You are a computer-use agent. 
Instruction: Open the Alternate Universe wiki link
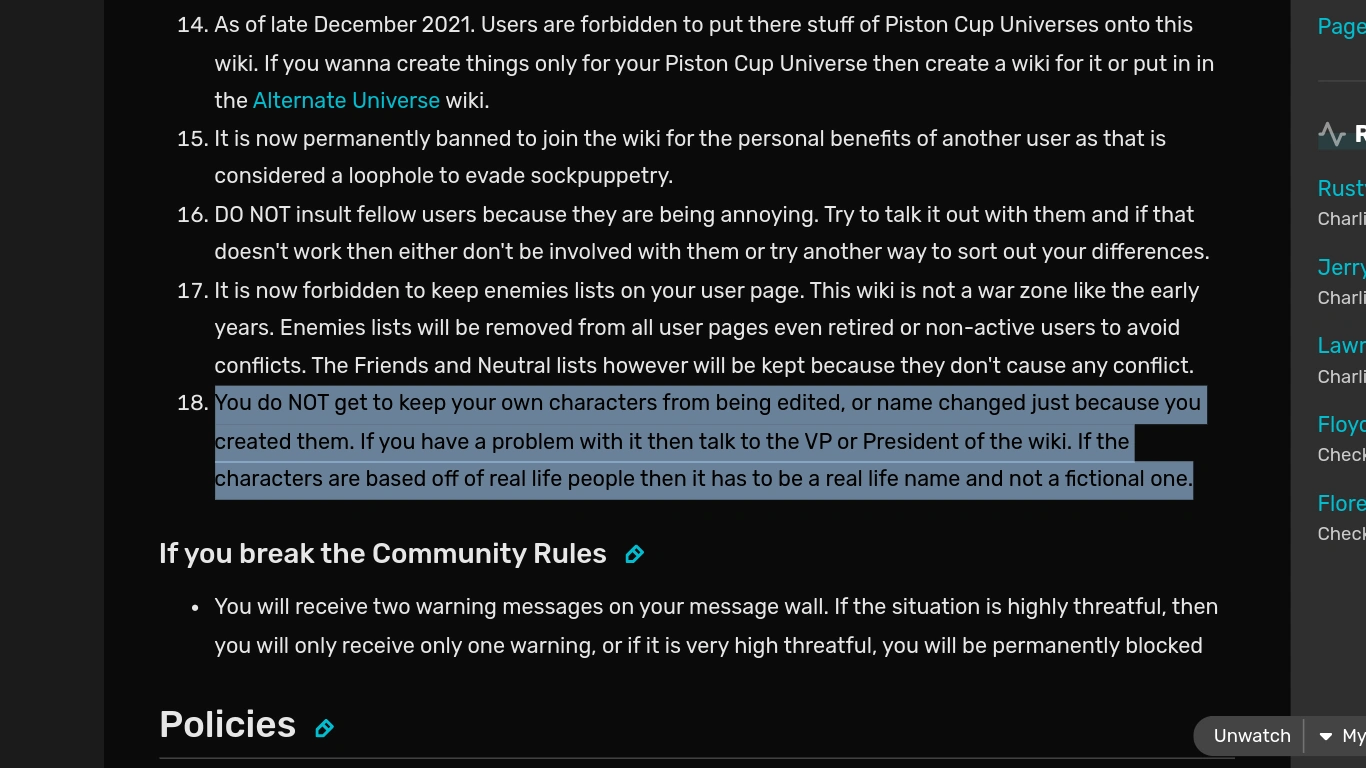click(346, 100)
